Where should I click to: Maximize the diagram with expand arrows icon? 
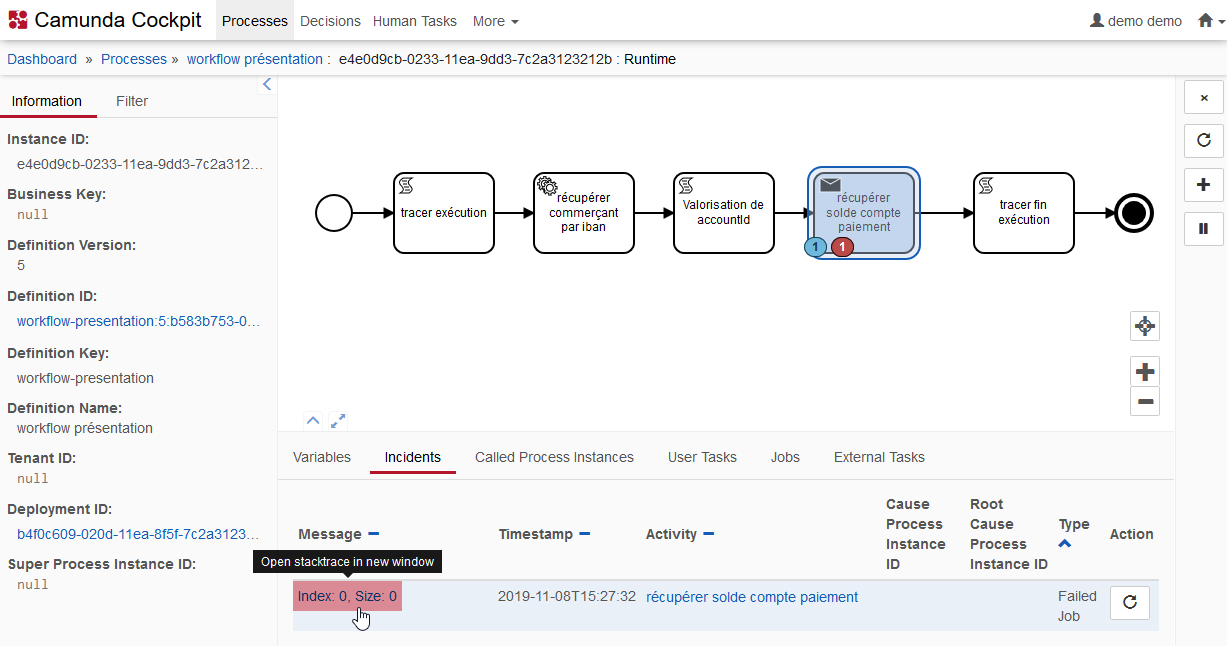point(338,421)
